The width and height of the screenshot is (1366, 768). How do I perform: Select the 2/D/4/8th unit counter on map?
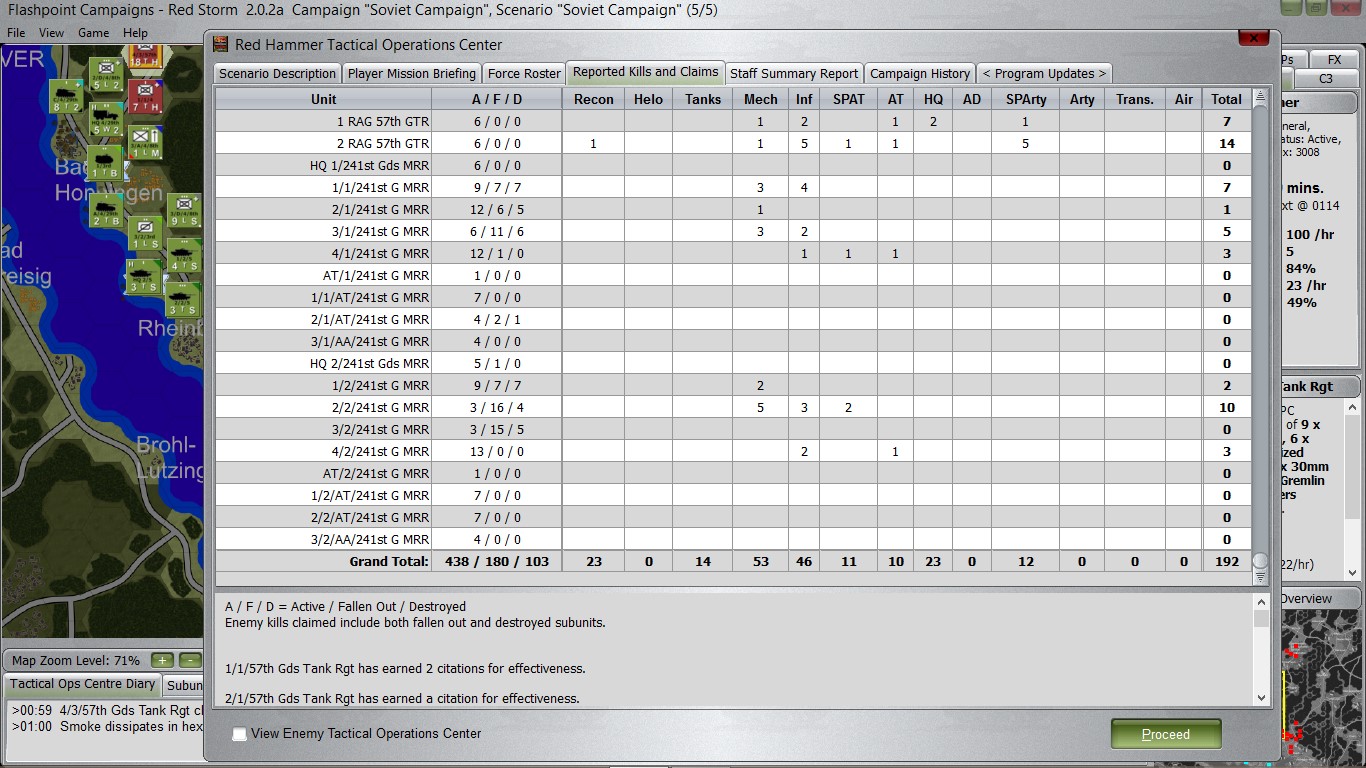tap(104, 73)
